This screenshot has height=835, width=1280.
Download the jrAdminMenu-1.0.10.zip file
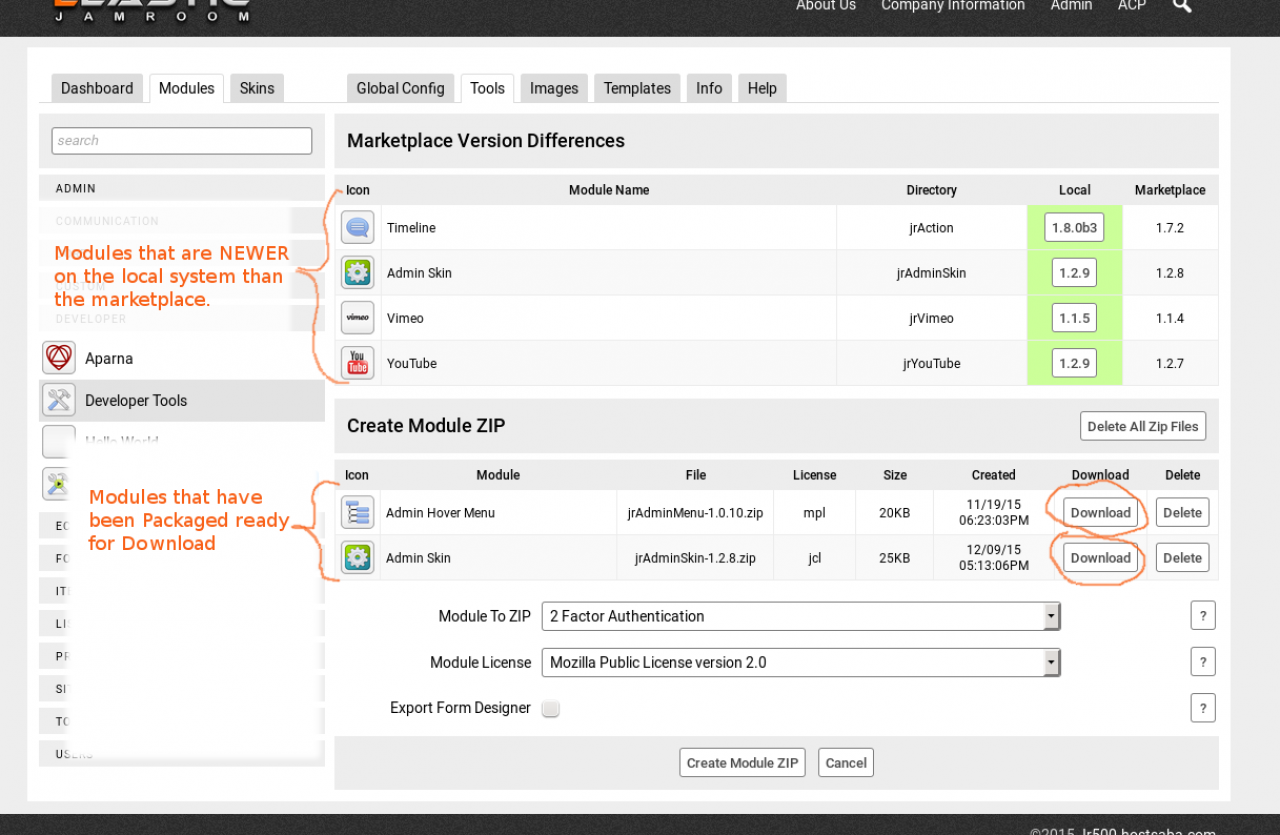pyautogui.click(x=1100, y=513)
